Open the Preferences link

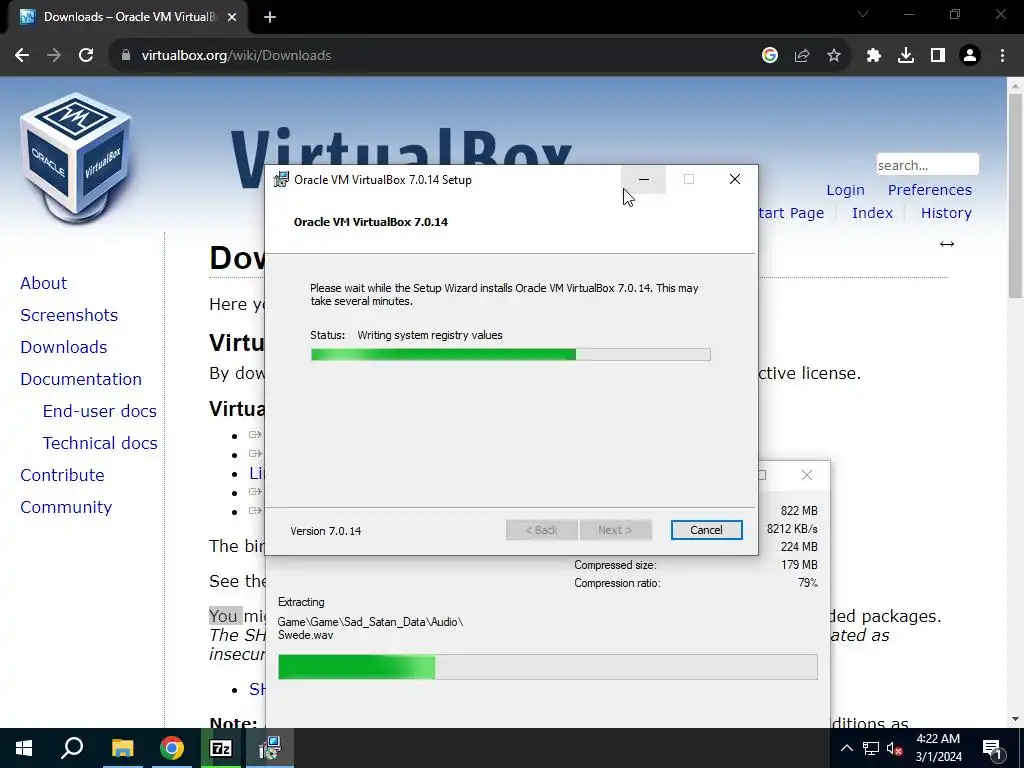pos(929,190)
